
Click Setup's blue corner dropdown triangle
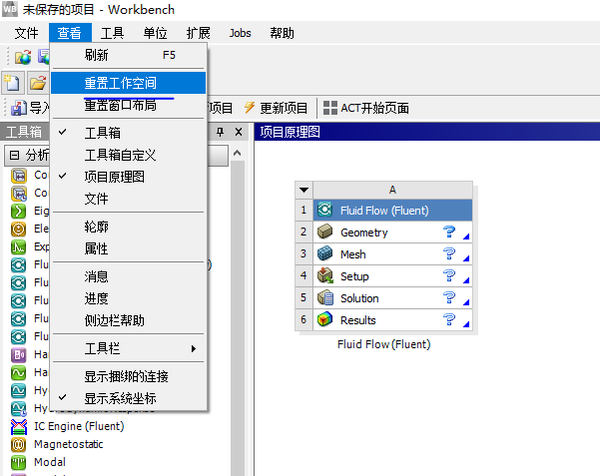466,280
